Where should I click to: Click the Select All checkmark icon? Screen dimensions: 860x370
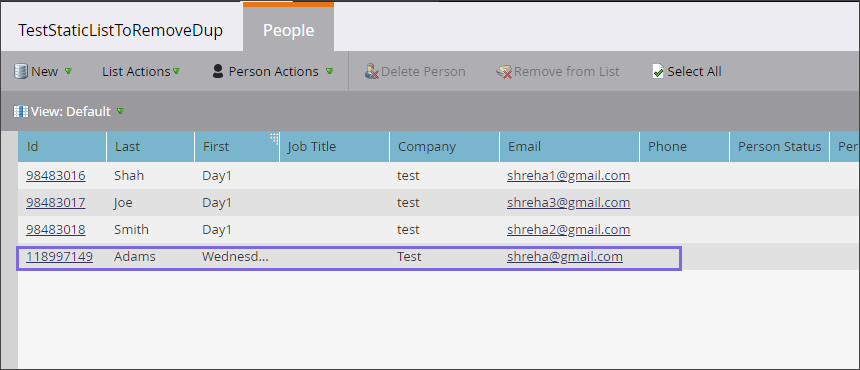coord(658,72)
